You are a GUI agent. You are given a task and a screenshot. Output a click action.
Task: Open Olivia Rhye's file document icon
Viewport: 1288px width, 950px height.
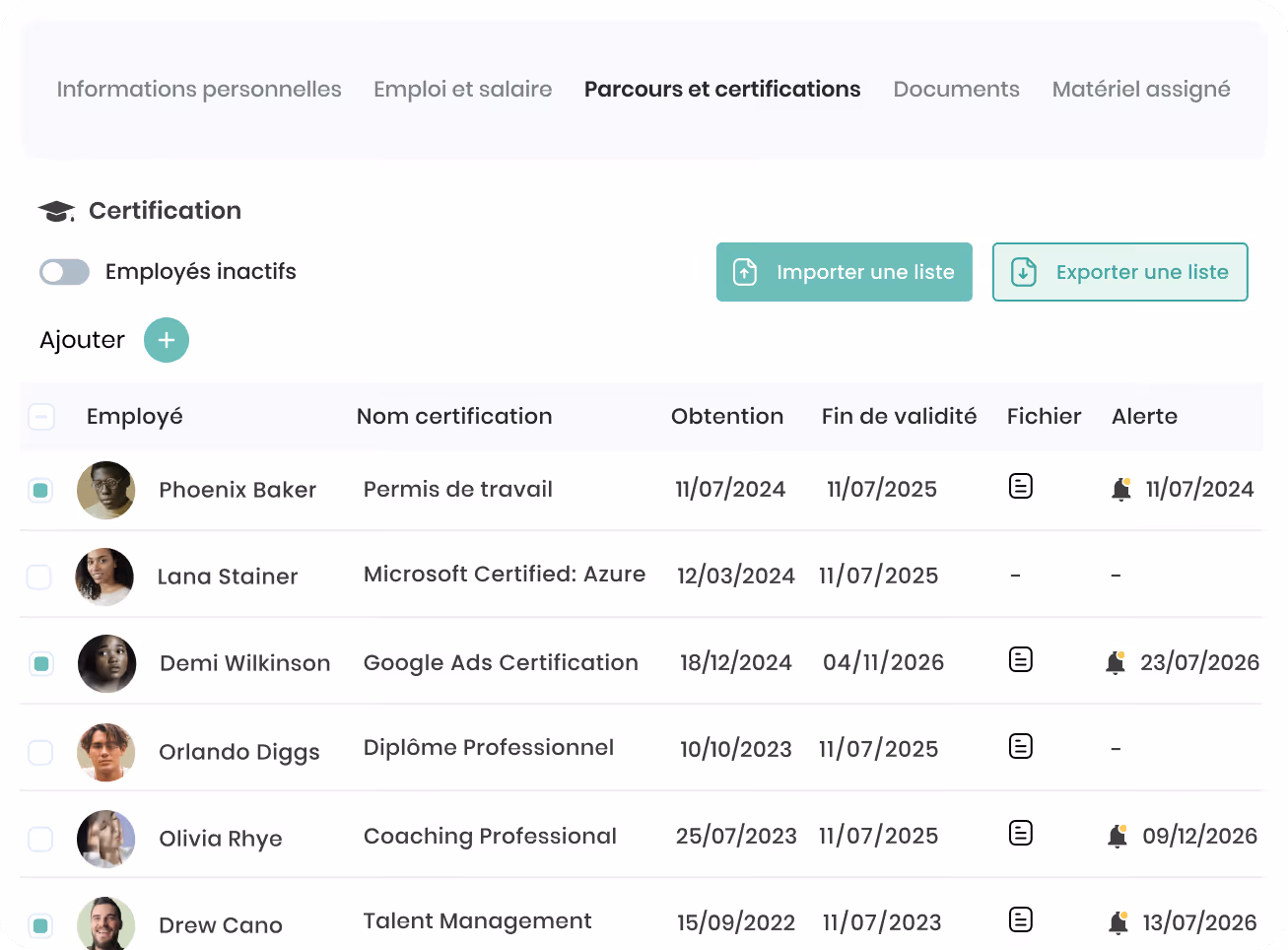point(1021,833)
